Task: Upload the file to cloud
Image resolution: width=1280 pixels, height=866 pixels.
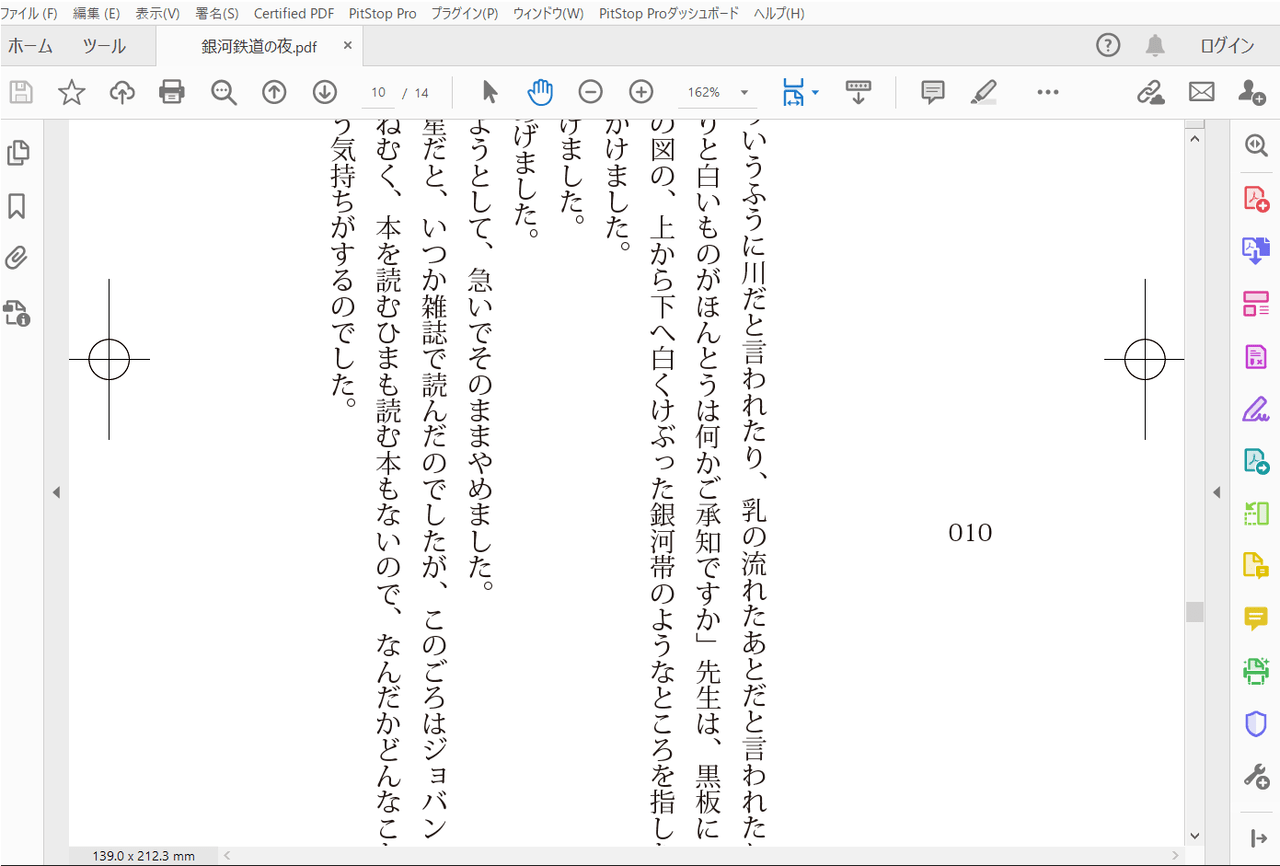Action: coord(122,92)
